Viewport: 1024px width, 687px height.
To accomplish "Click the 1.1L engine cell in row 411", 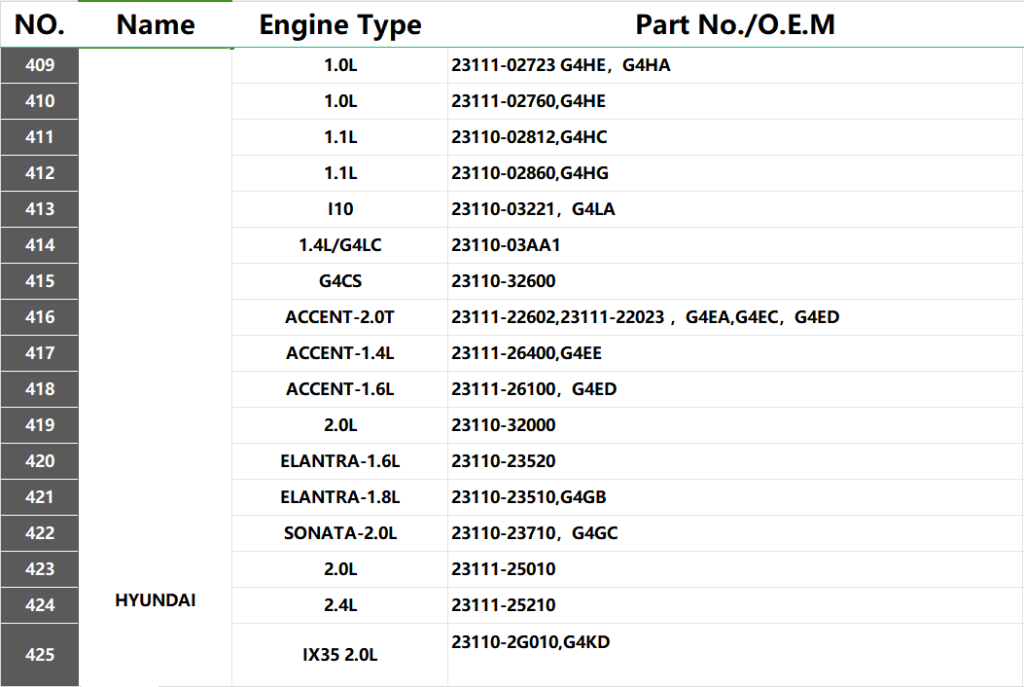I will pos(340,137).
